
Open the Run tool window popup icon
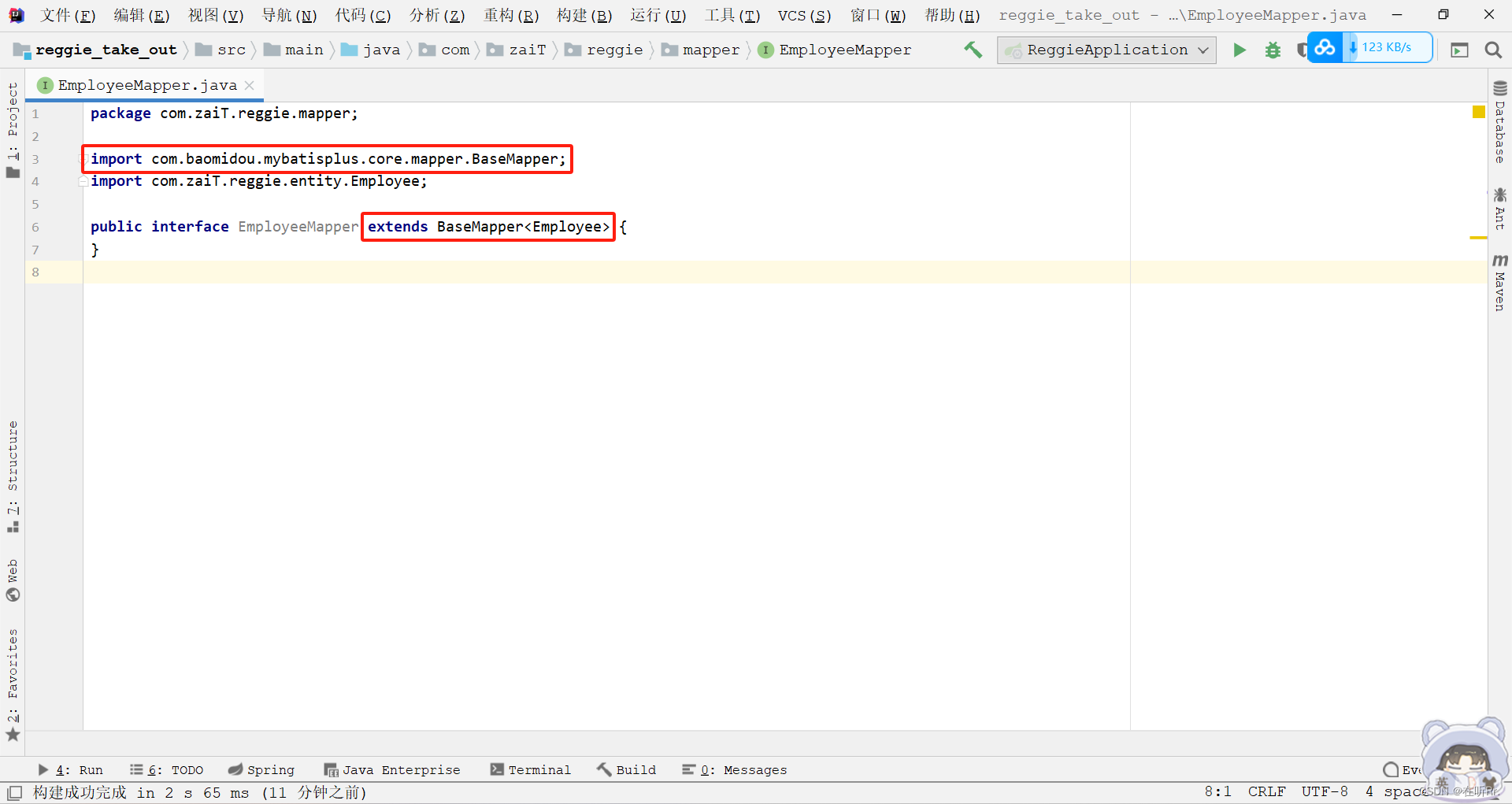[1461, 50]
